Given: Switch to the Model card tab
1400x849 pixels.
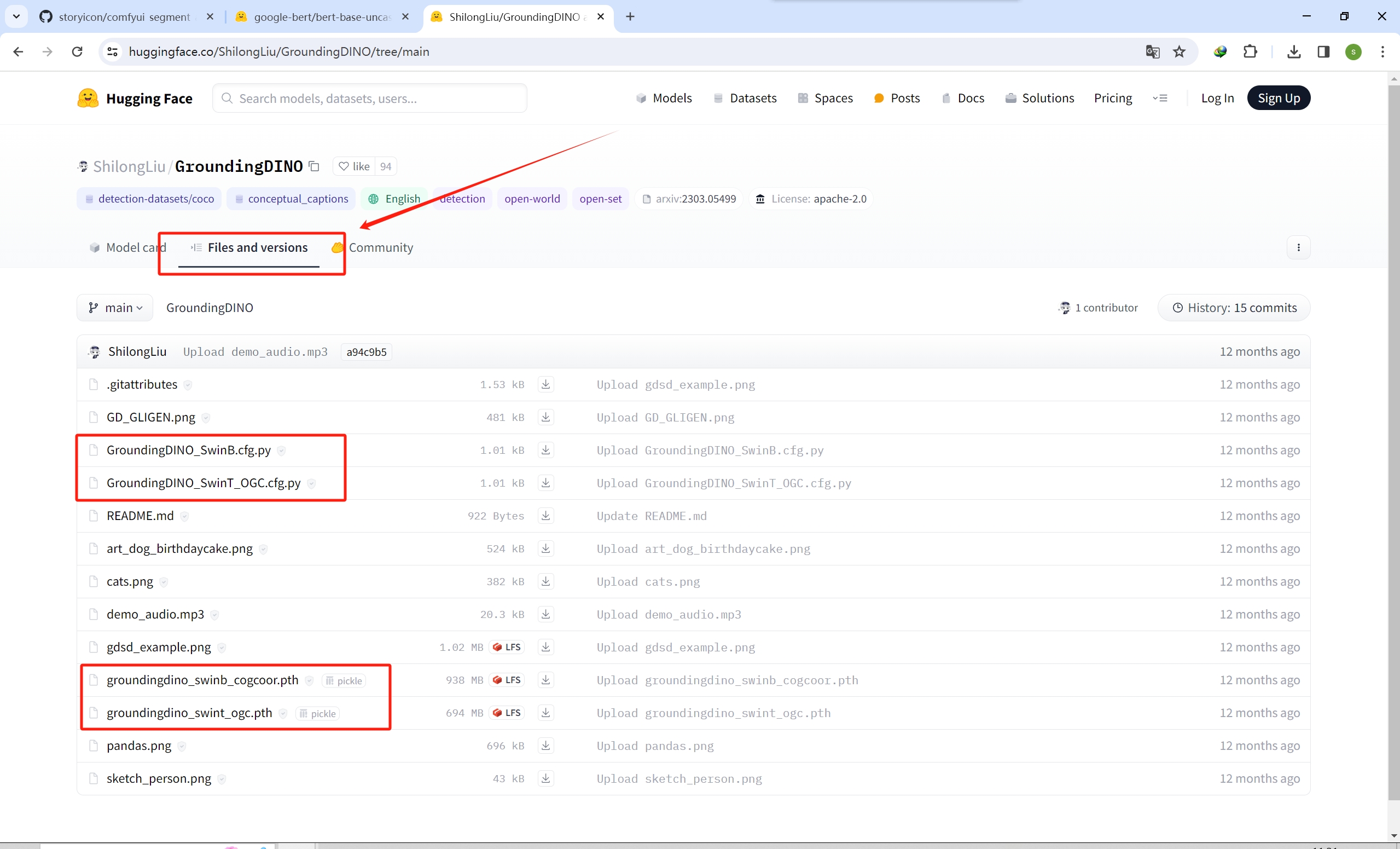Looking at the screenshot, I should tap(129, 247).
